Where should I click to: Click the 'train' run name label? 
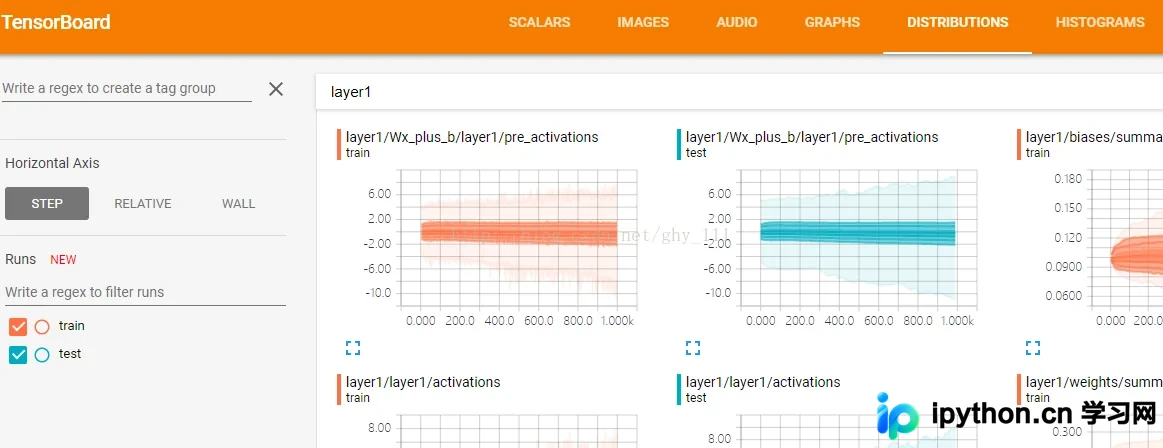pyautogui.click(x=72, y=326)
